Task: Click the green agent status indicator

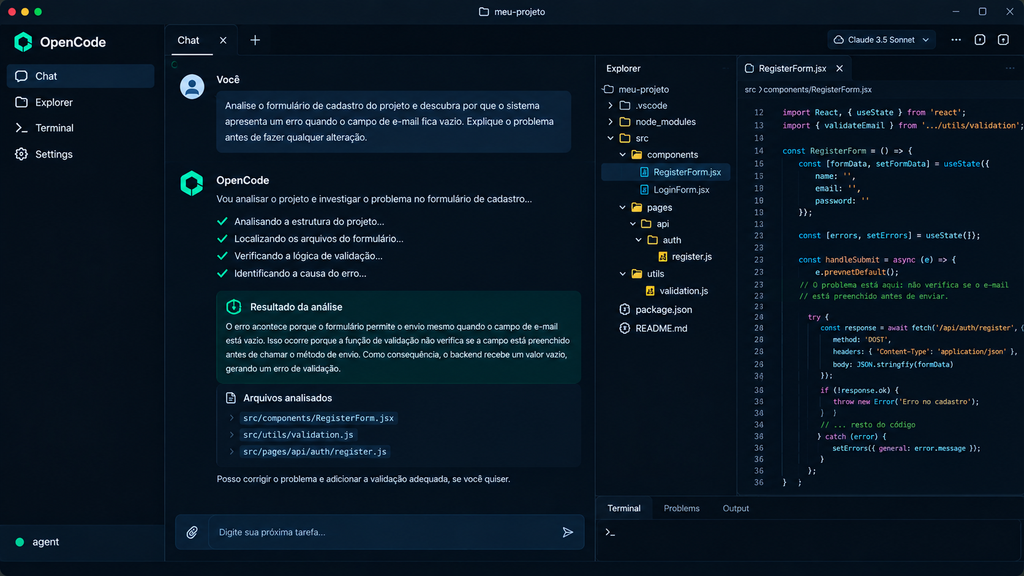Action: click(20, 542)
